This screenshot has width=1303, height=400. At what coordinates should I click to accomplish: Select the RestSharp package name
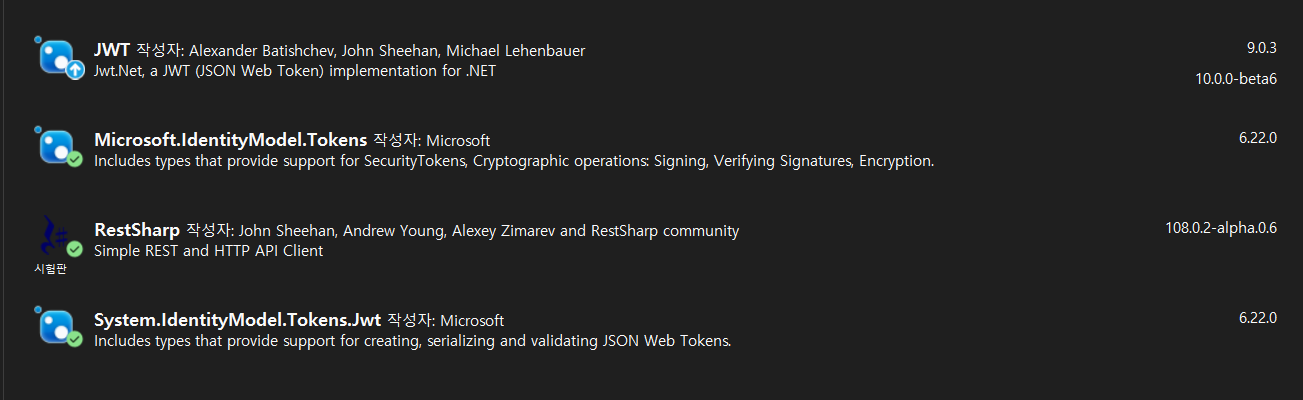(x=137, y=230)
